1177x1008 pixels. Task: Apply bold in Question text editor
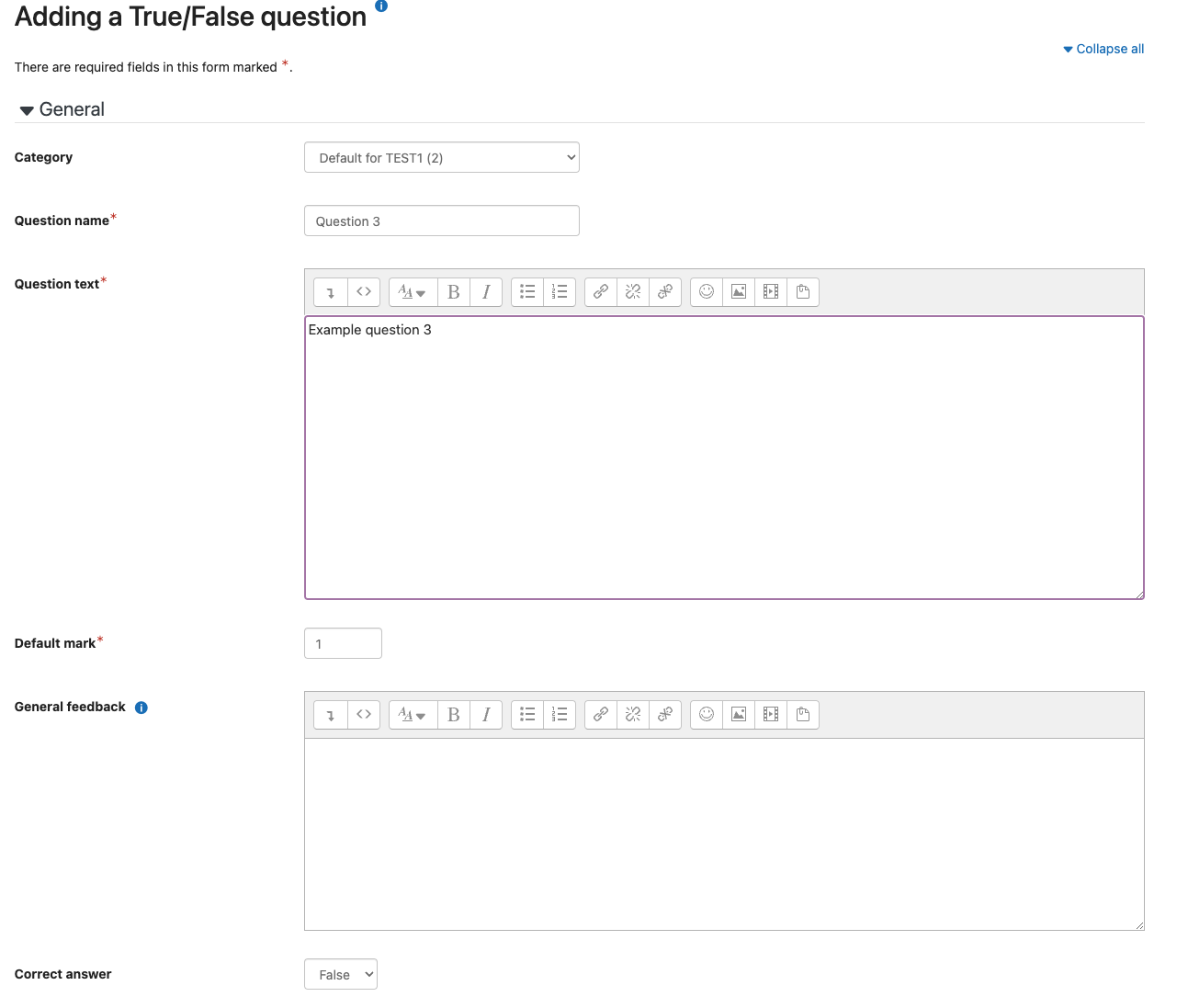coord(453,292)
